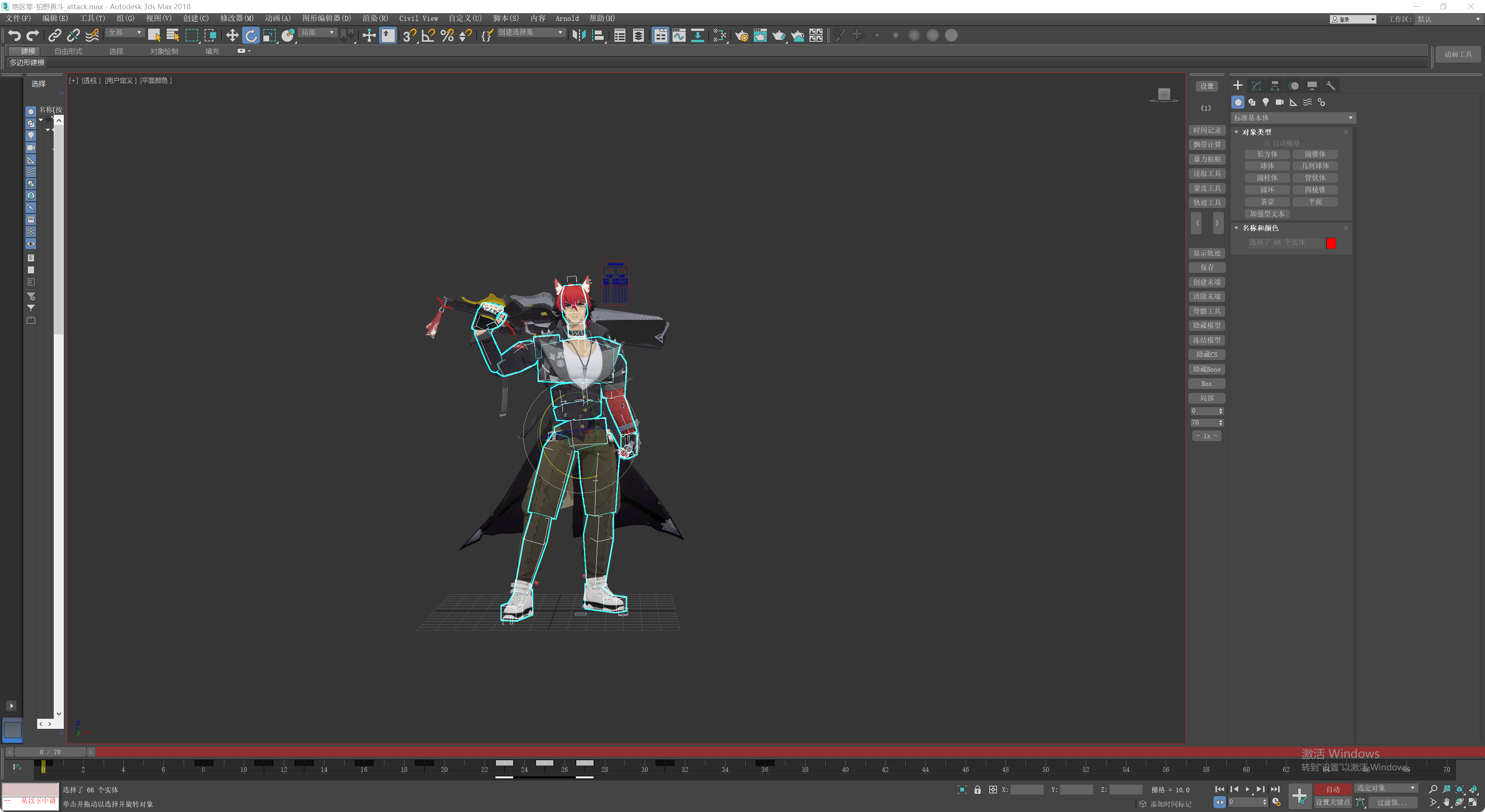Click the Bind to Space Warp icon
Viewport: 1485px width, 812px height.
(x=92, y=36)
